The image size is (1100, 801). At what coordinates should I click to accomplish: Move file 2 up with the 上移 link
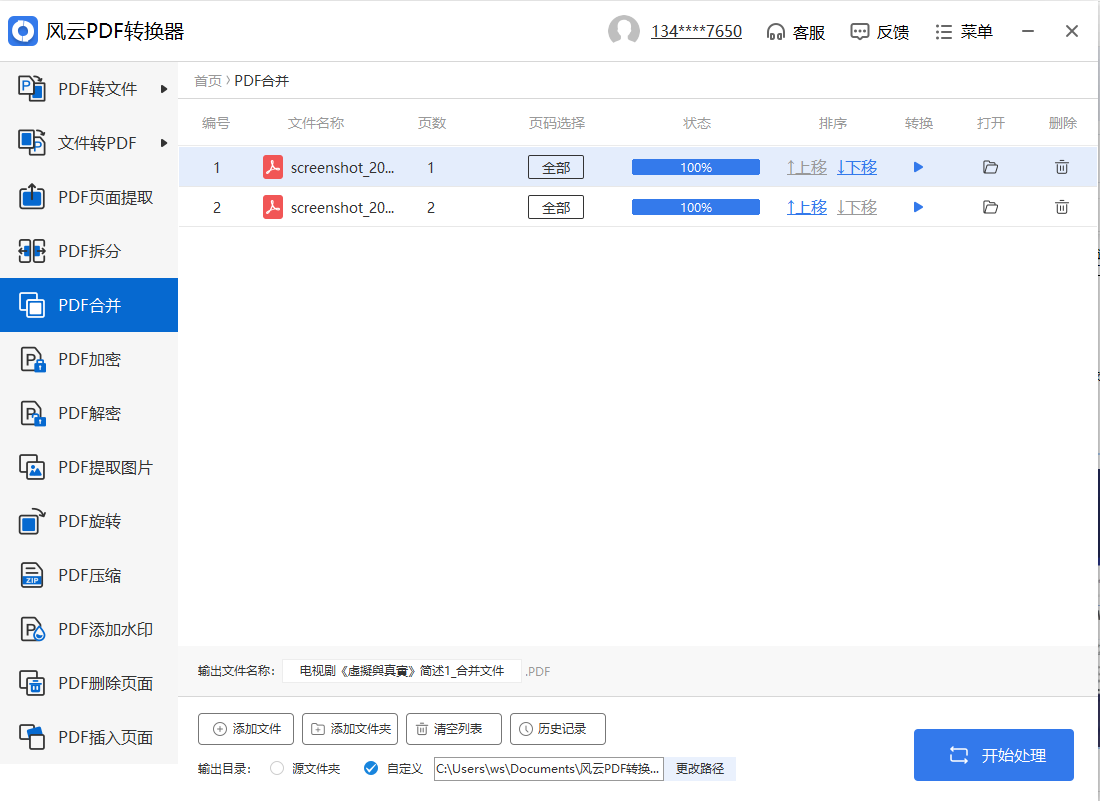pyautogui.click(x=806, y=207)
